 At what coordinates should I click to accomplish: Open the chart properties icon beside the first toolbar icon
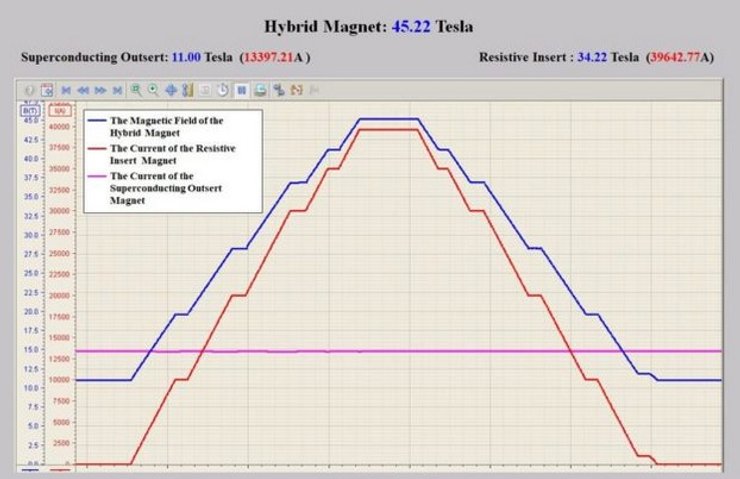coord(47,90)
